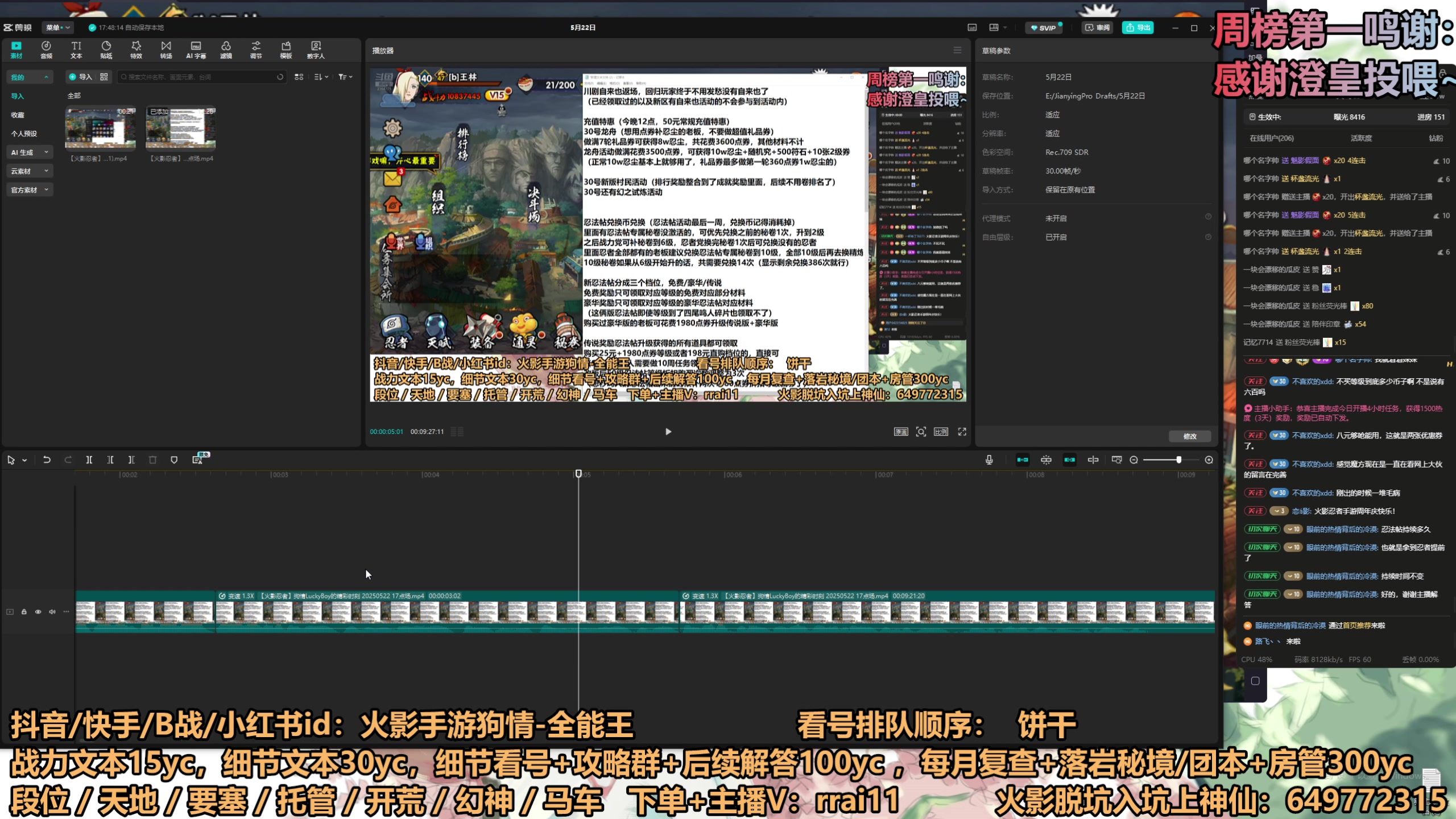Click the timeline zoom-out minus icon
This screenshot has width=1456, height=819.
[1134, 460]
